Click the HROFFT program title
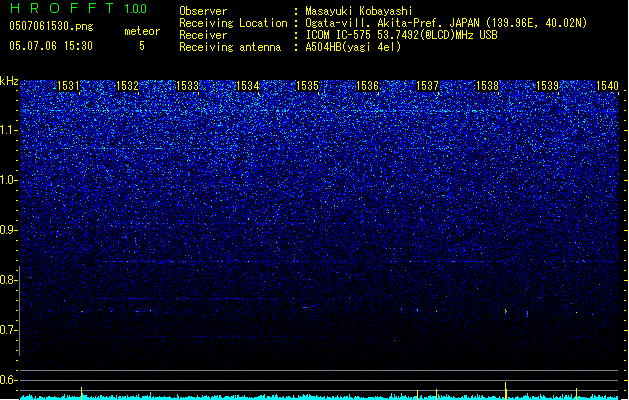This screenshot has height=400, width=629. pos(62,8)
